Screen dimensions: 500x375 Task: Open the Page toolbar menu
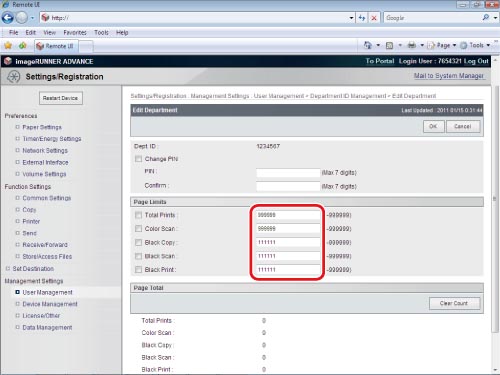(442, 45)
